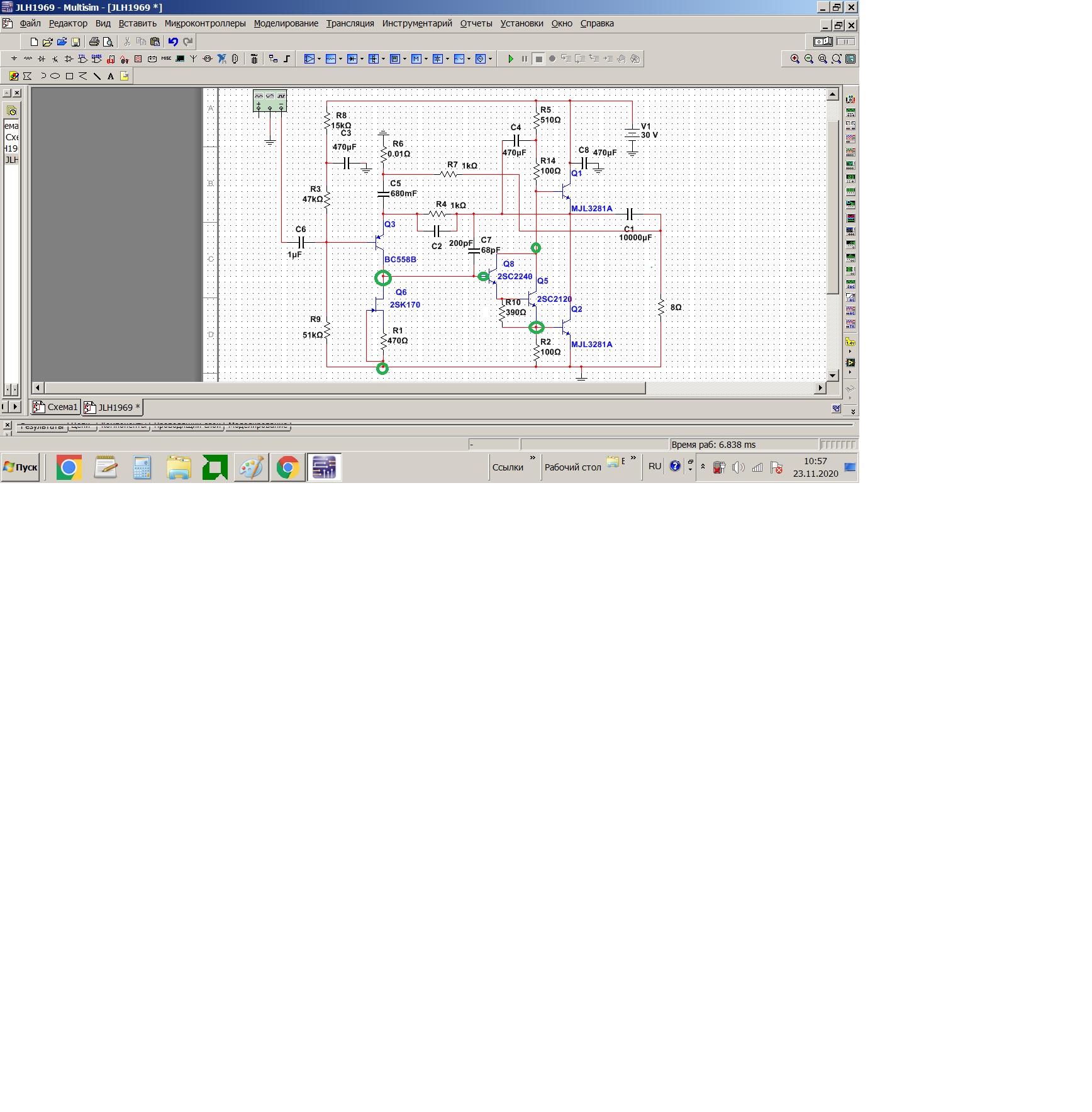Expand the Рабочий стол toolbar chevron
Image resolution: width=1092 pixels, height=1112 pixels.
(633, 458)
